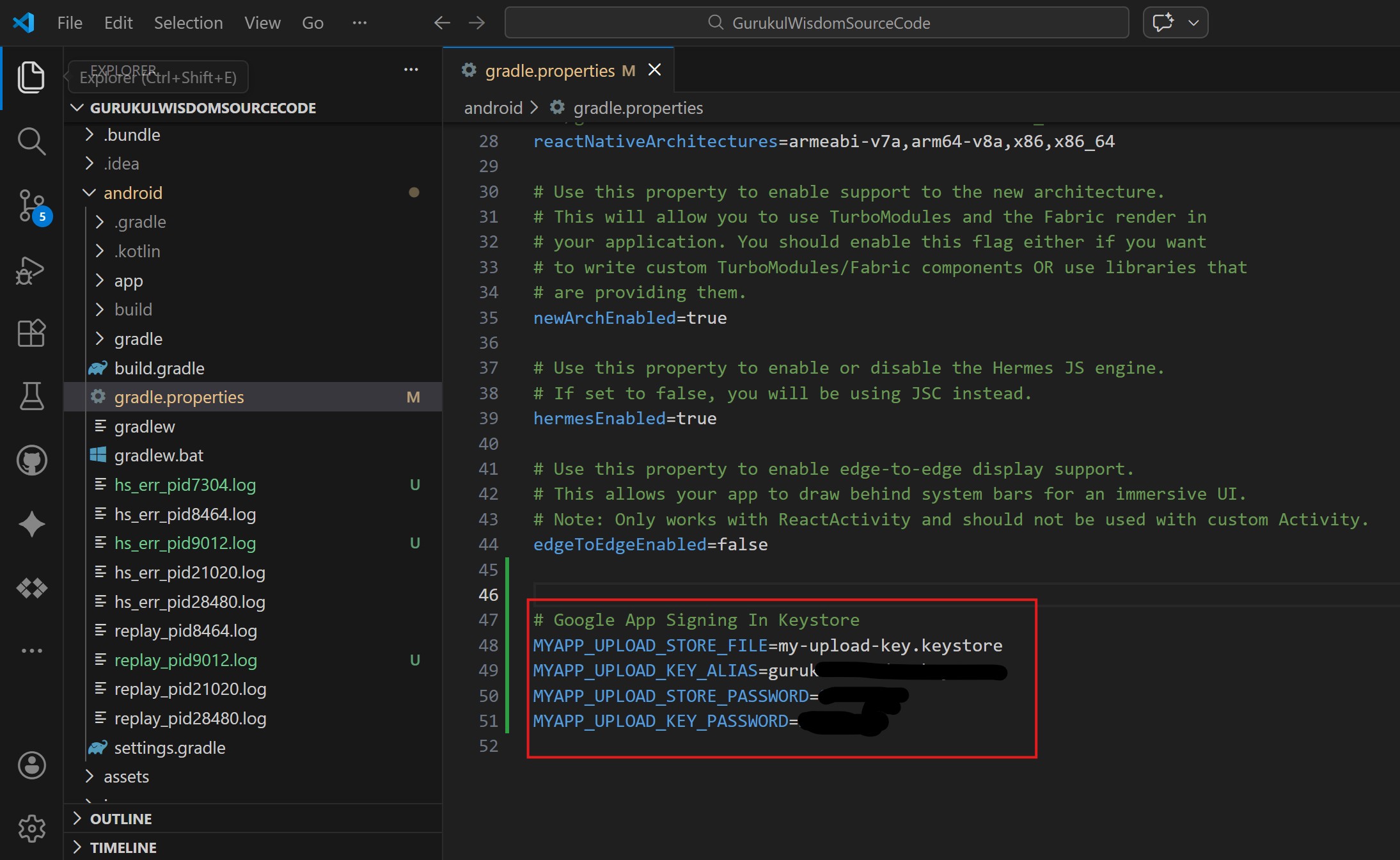The width and height of the screenshot is (1400, 860).
Task: Click the Copilot chat icon in title bar
Action: point(1163,22)
